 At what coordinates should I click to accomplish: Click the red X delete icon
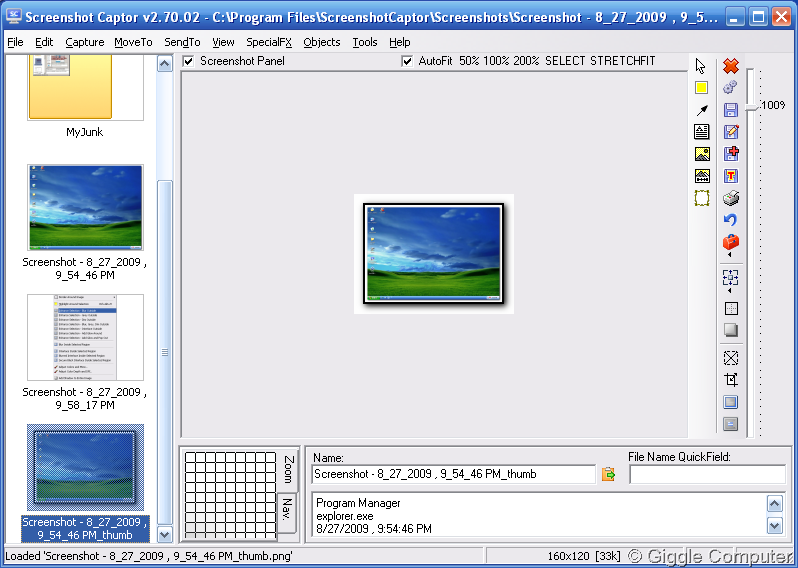[731, 66]
